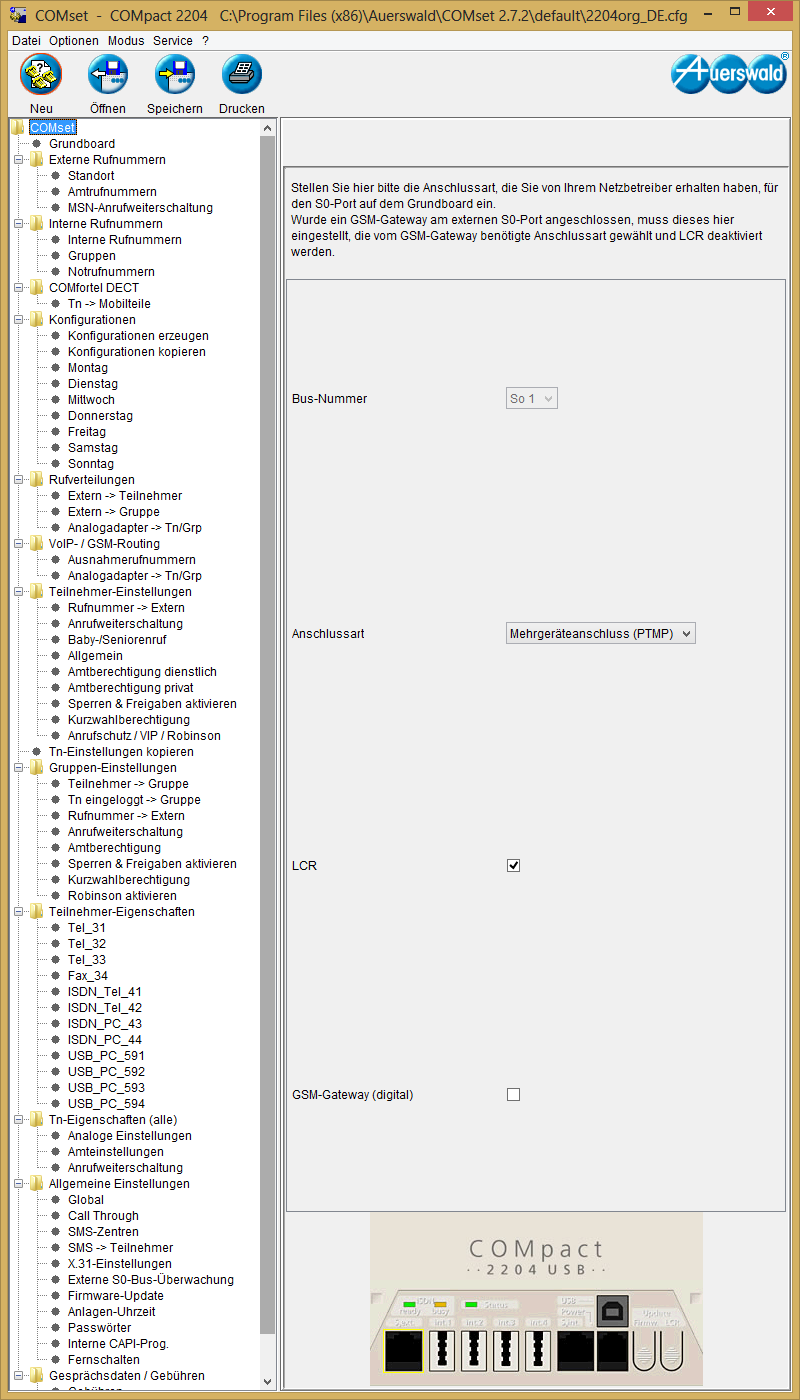This screenshot has width=800, height=1400.
Task: Select Amtberechtigung dienstlich entry
Action: [x=142, y=672]
